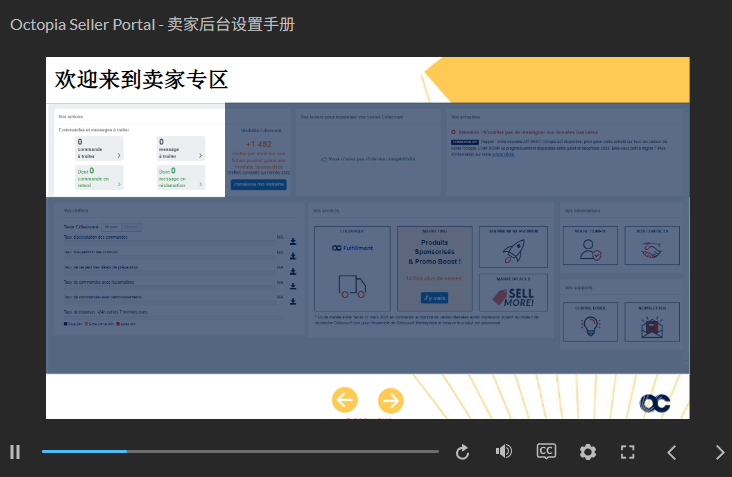
Task: Select the second days tab beside Taux Cdiscount
Action: click(131, 227)
